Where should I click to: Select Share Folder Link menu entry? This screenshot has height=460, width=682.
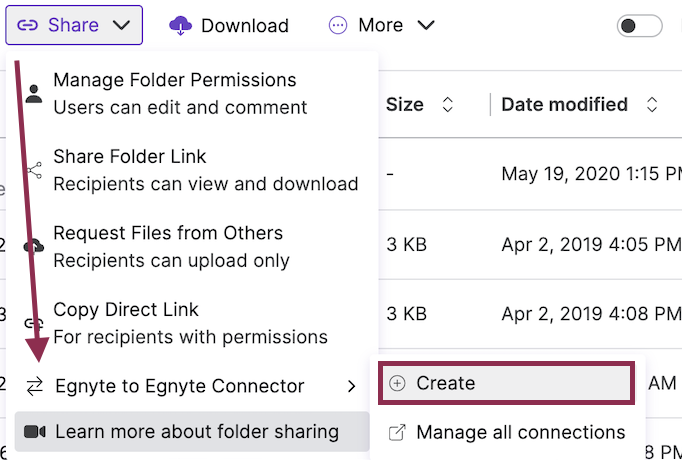(x=192, y=170)
